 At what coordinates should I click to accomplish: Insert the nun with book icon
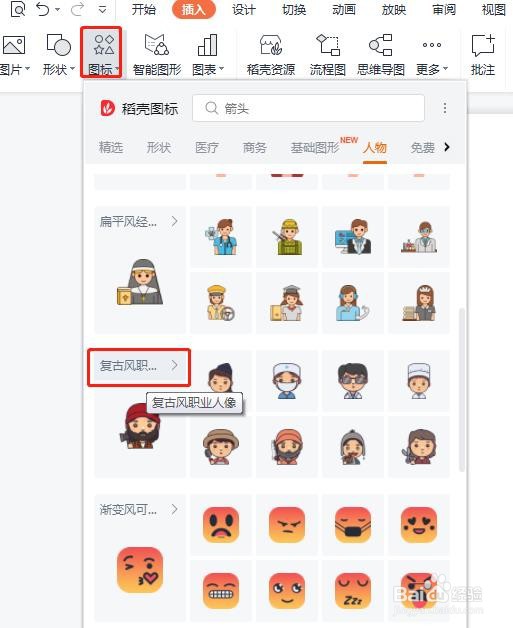tap(140, 282)
